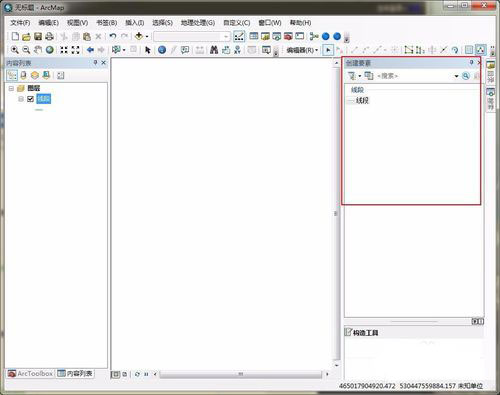Click template search magnifier button

pyautogui.click(x=466, y=76)
